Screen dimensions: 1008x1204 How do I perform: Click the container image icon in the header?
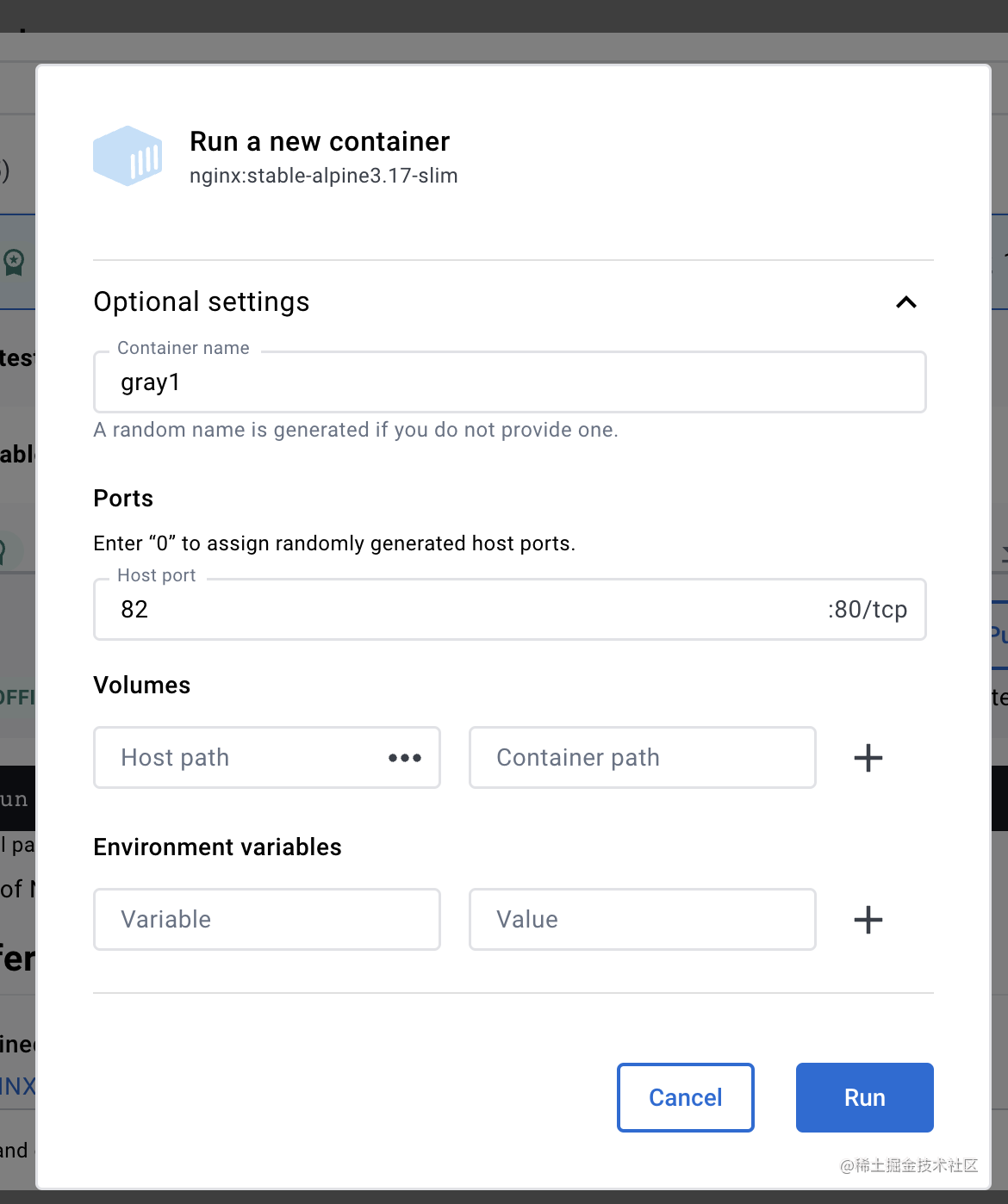coord(128,156)
